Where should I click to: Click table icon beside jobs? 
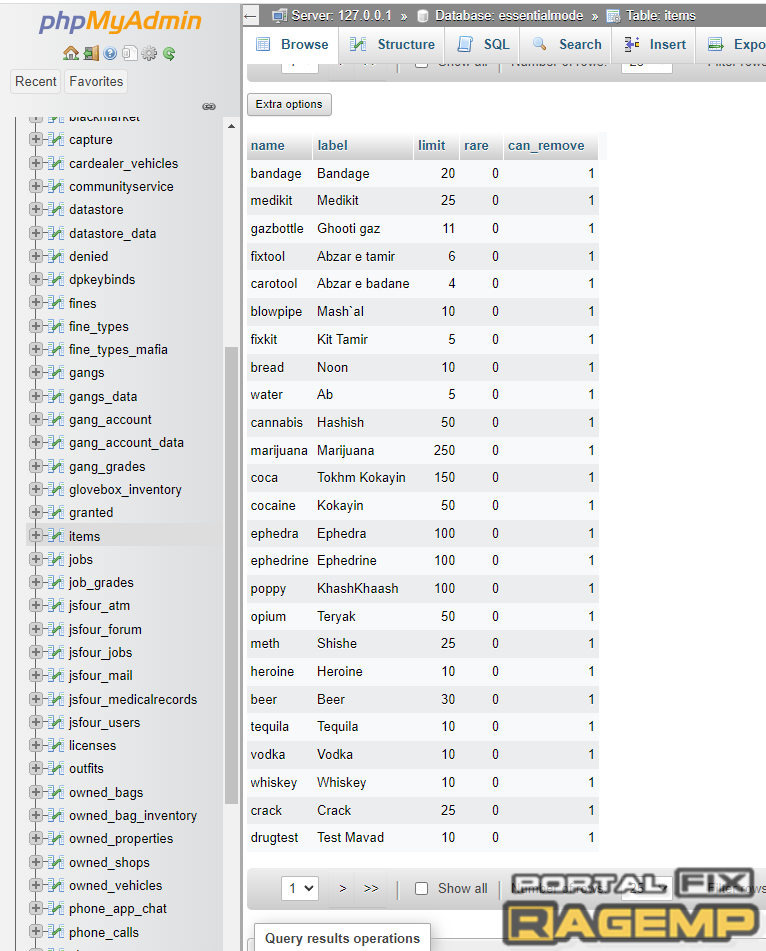pos(56,559)
